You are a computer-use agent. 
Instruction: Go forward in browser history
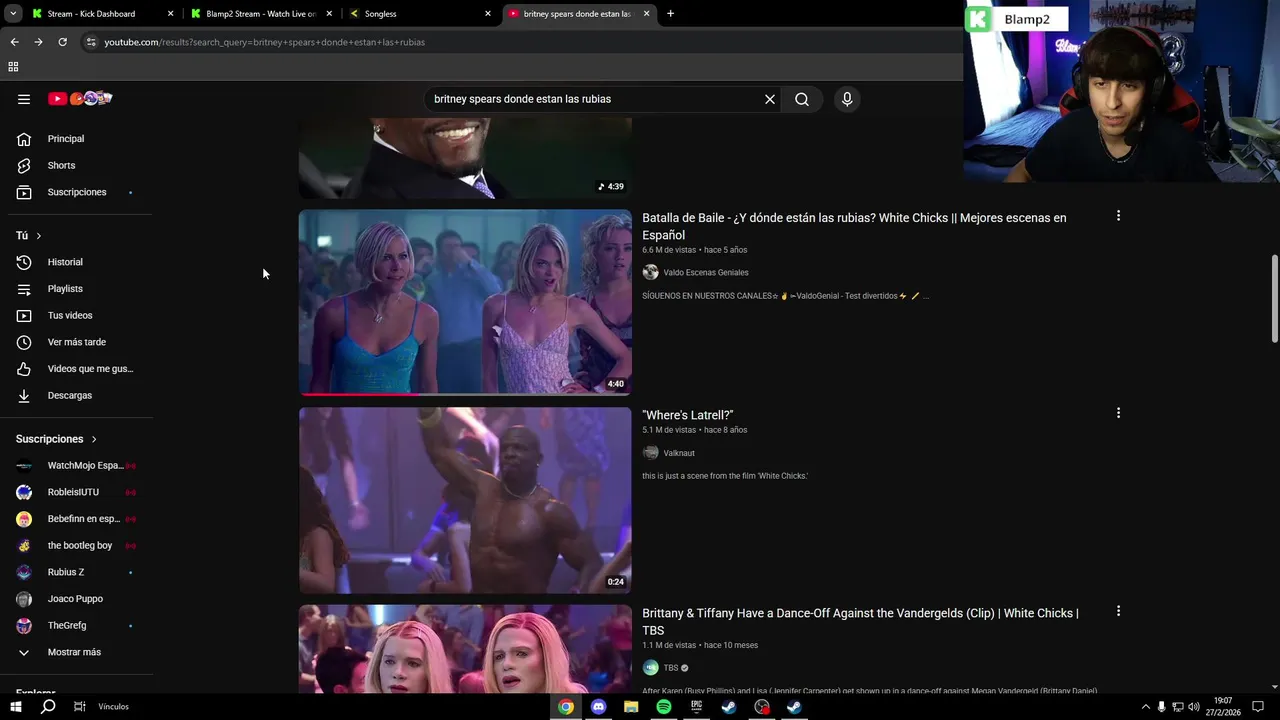point(38,42)
